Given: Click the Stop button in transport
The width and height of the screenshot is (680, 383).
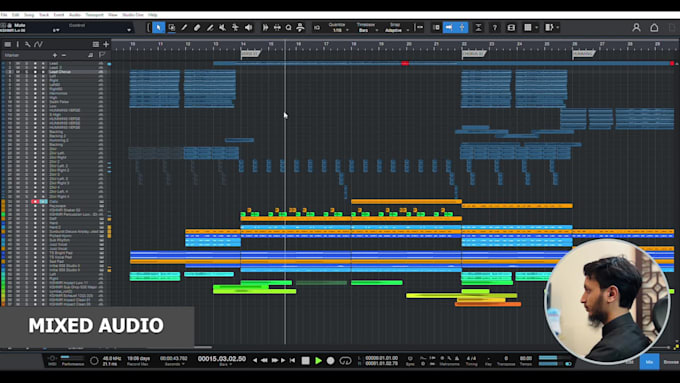Looking at the screenshot, I should [305, 360].
